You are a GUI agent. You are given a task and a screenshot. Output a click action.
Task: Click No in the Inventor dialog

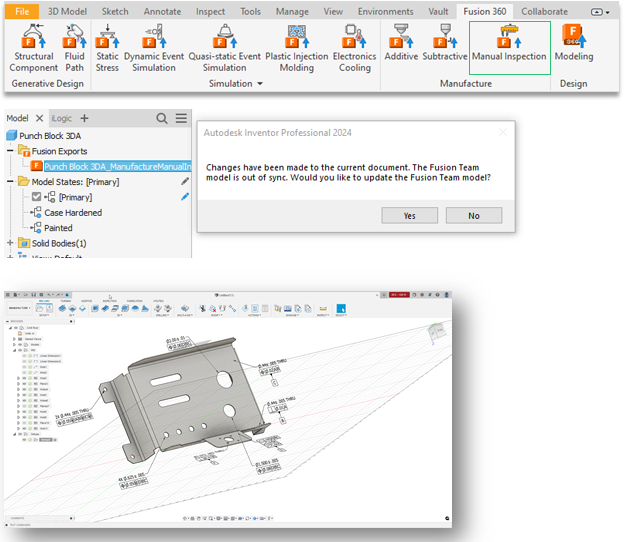point(474,215)
